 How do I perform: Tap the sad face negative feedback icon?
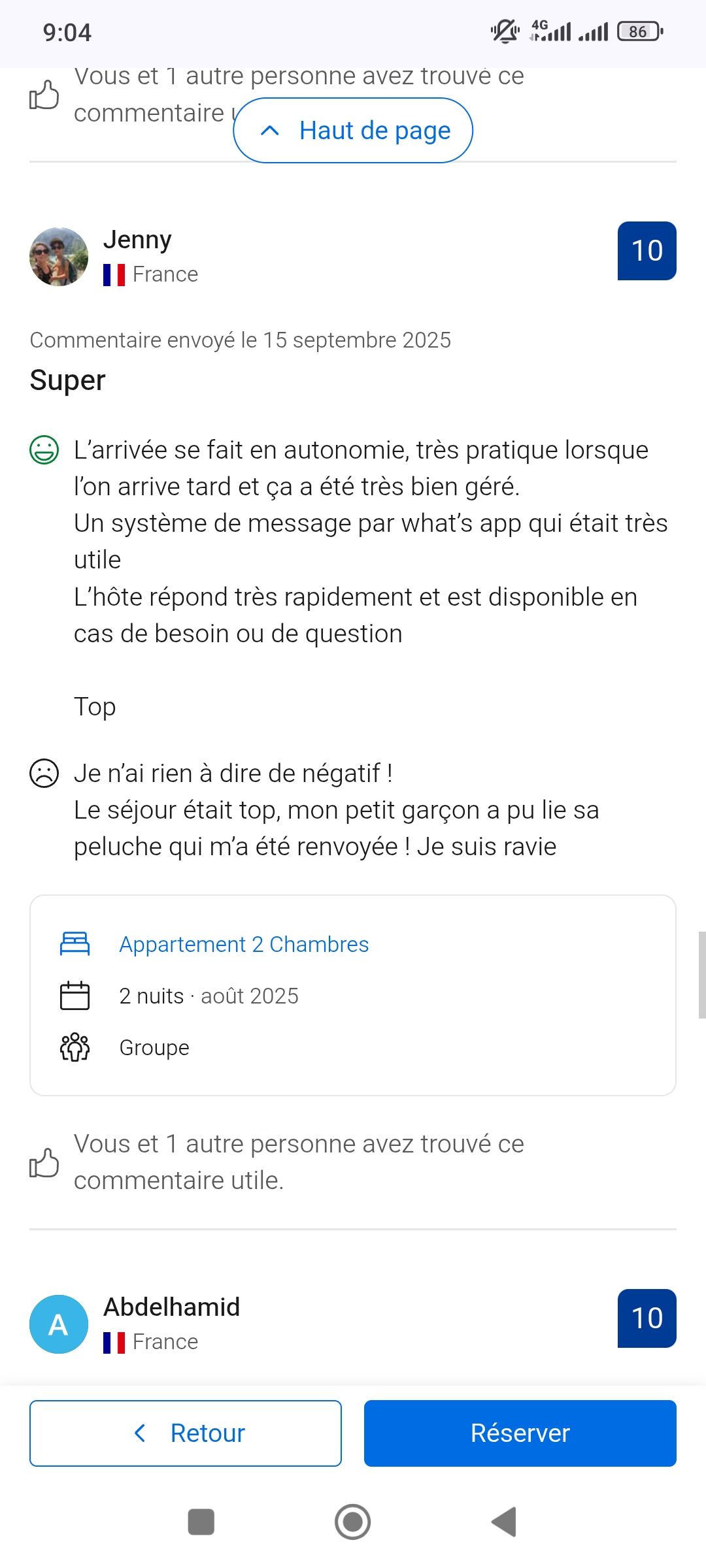click(44, 774)
